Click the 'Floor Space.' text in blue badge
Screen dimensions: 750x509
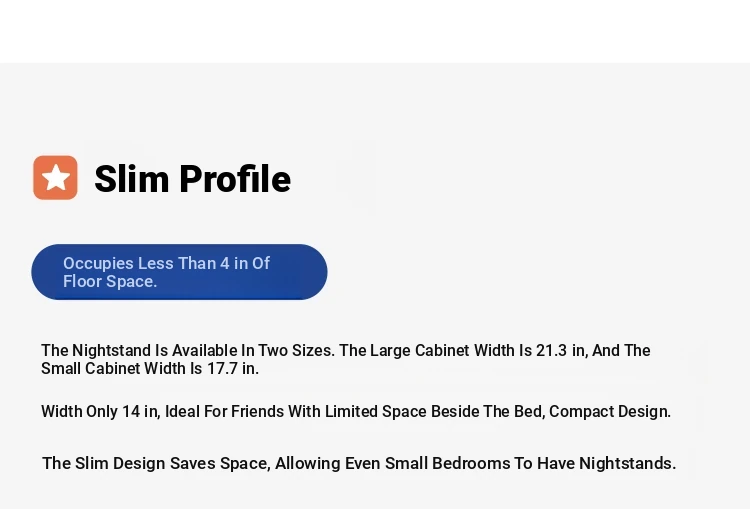pyautogui.click(x=110, y=281)
